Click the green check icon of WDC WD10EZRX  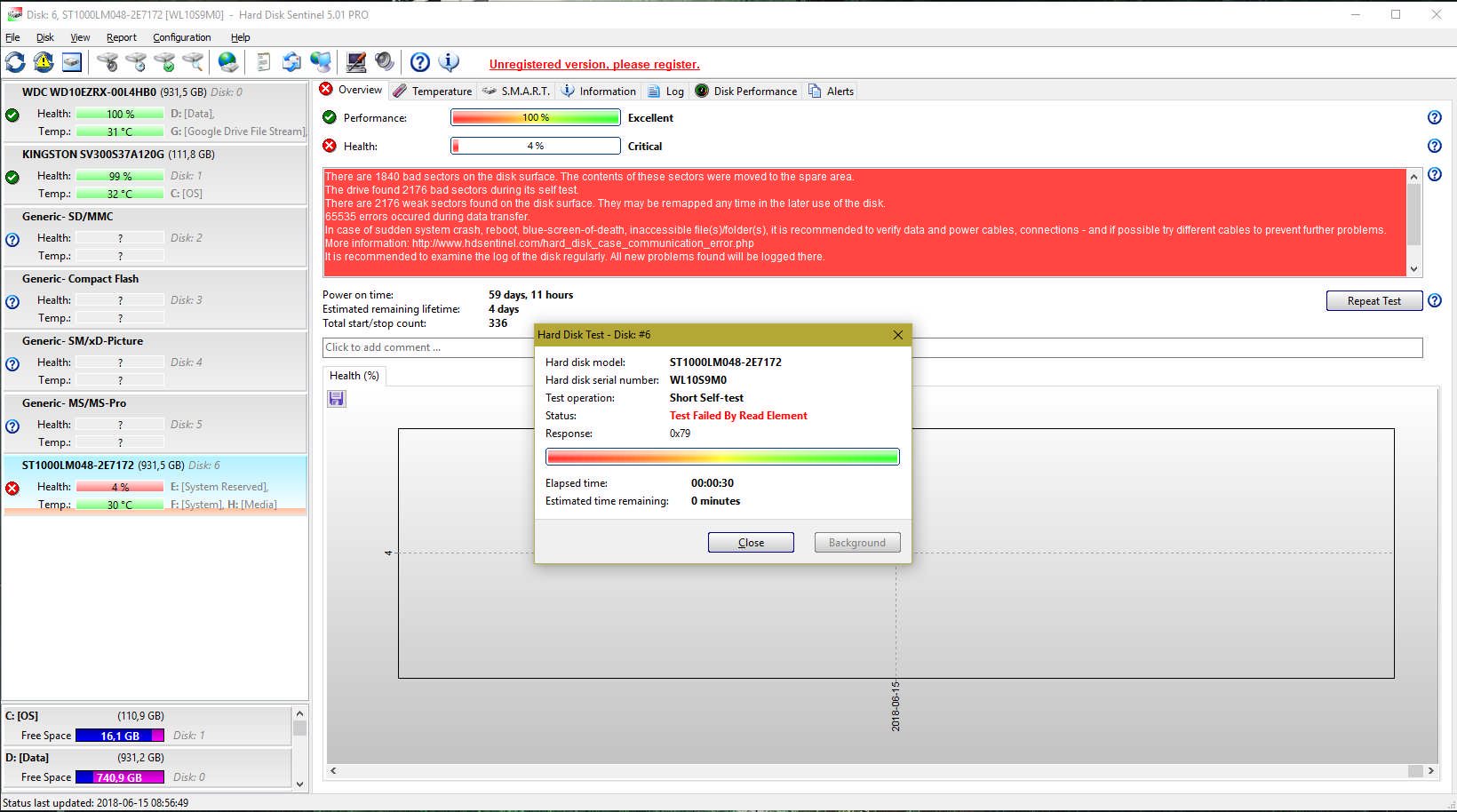[12, 115]
